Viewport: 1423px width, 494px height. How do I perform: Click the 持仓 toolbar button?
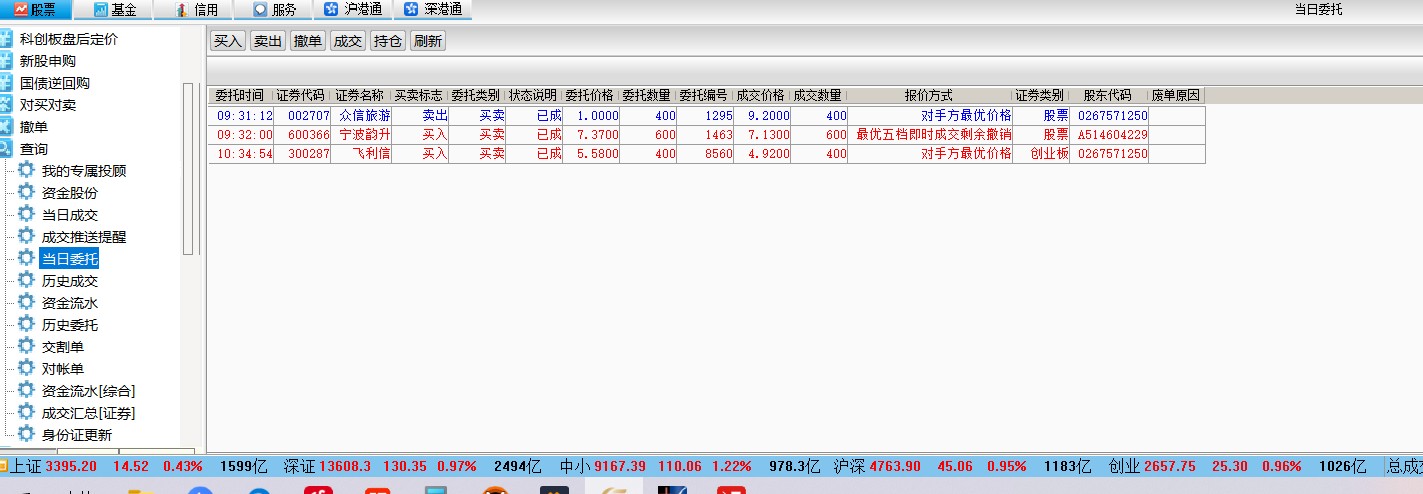(387, 41)
